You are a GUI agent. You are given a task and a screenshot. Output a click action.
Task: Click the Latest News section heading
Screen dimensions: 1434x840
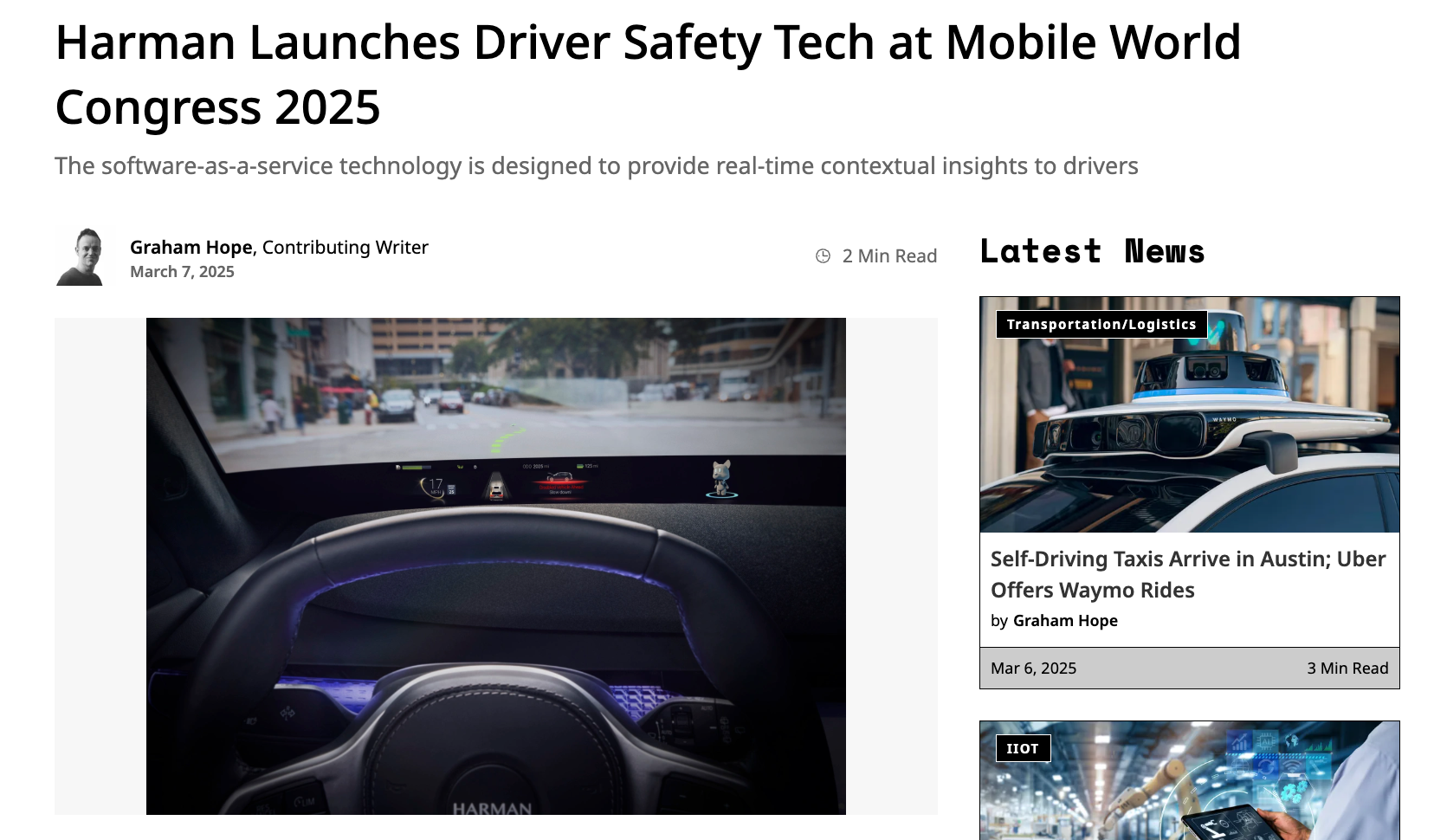click(x=1092, y=251)
